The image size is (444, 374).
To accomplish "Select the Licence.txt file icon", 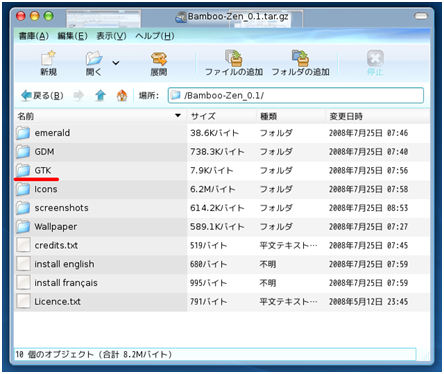I will [23, 301].
